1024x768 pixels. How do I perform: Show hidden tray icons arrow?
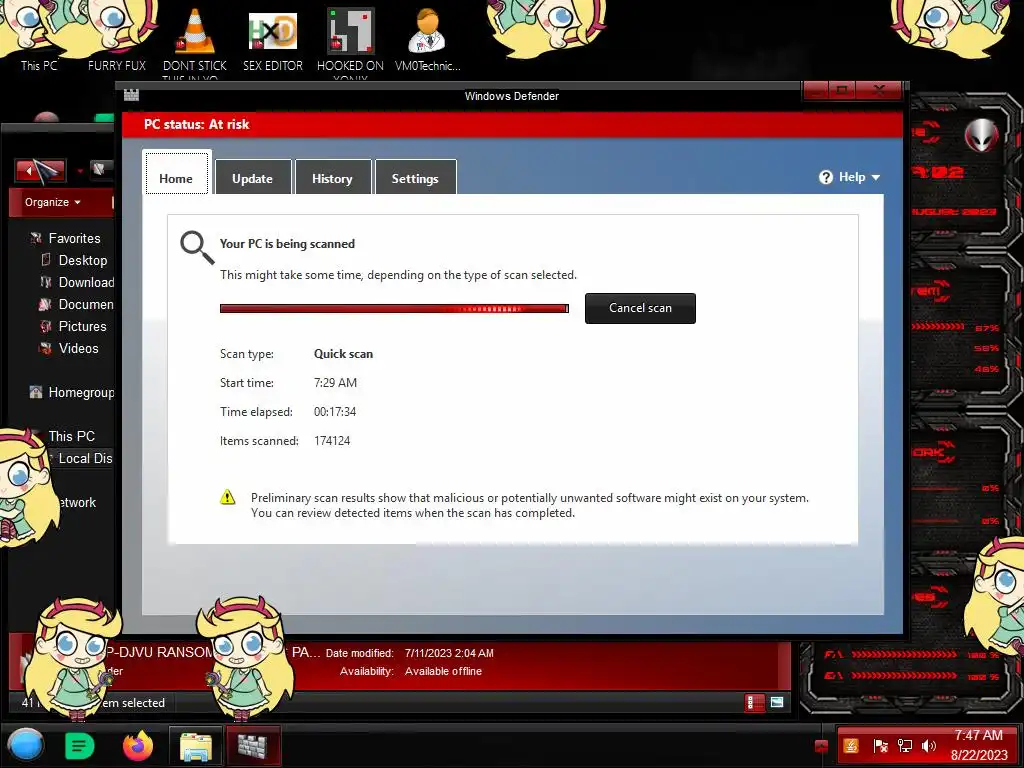tap(821, 746)
